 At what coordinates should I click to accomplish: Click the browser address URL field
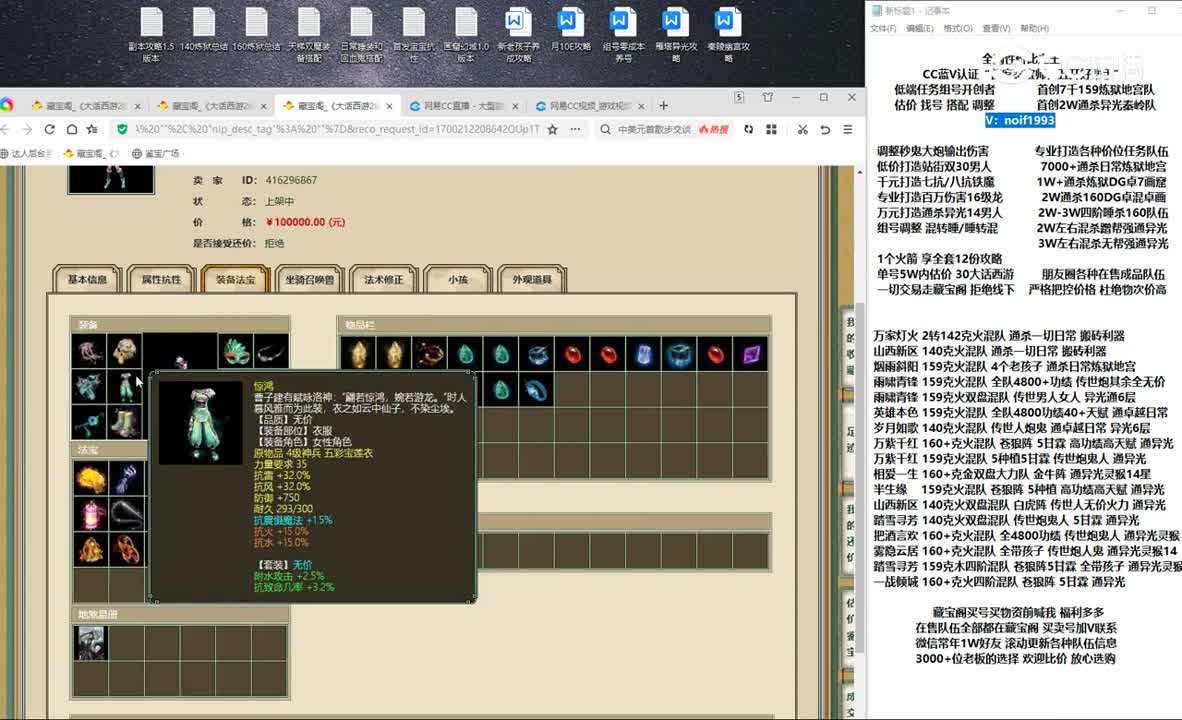(x=337, y=130)
